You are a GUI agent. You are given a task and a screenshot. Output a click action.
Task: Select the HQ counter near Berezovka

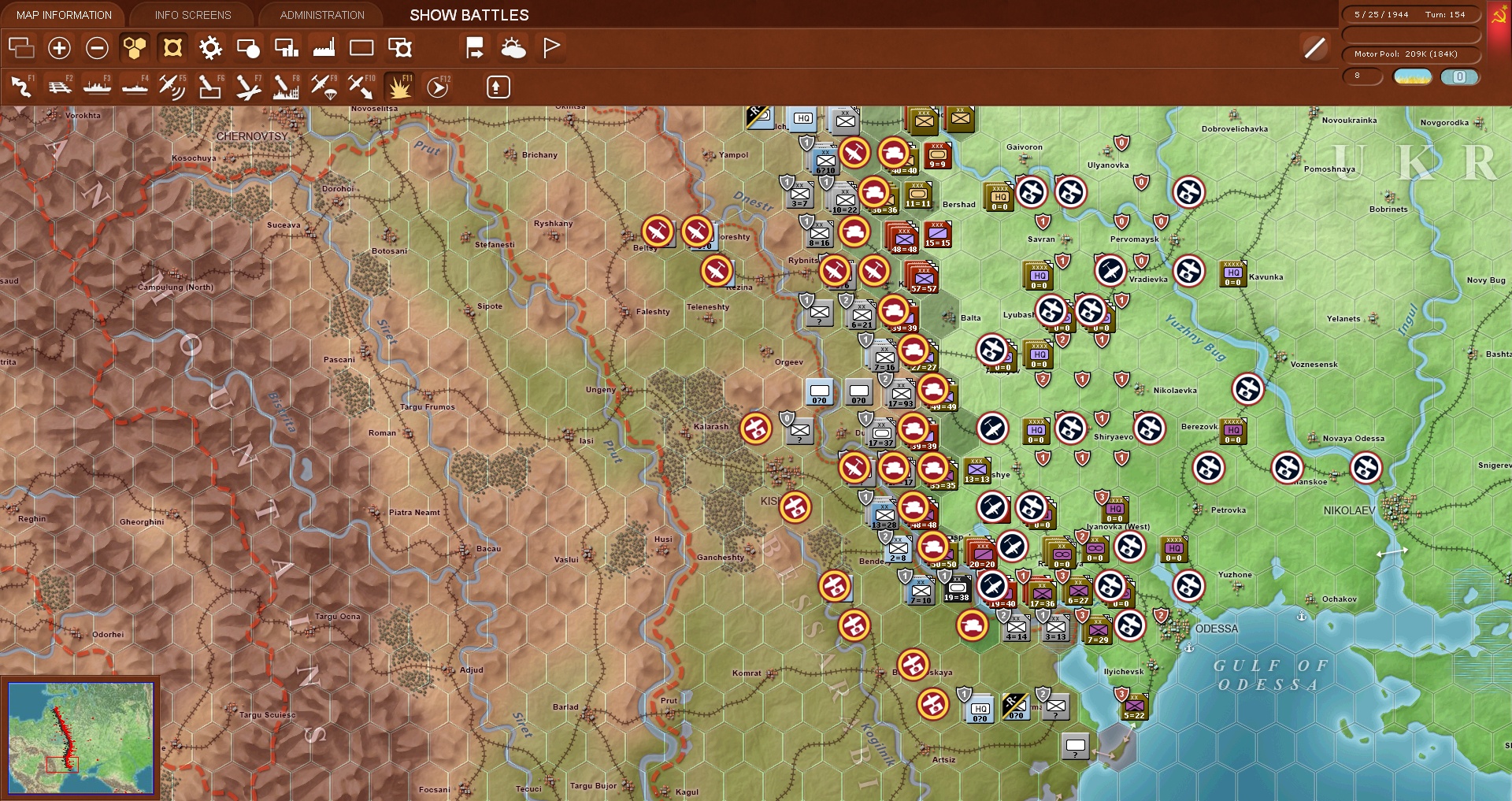pyautogui.click(x=1232, y=431)
